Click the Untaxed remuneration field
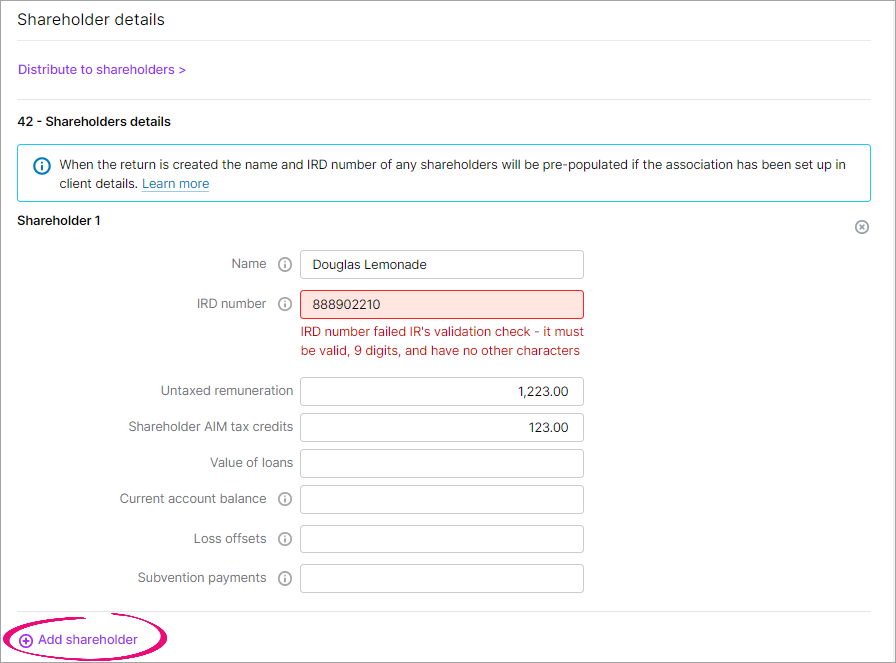 pyautogui.click(x=442, y=392)
